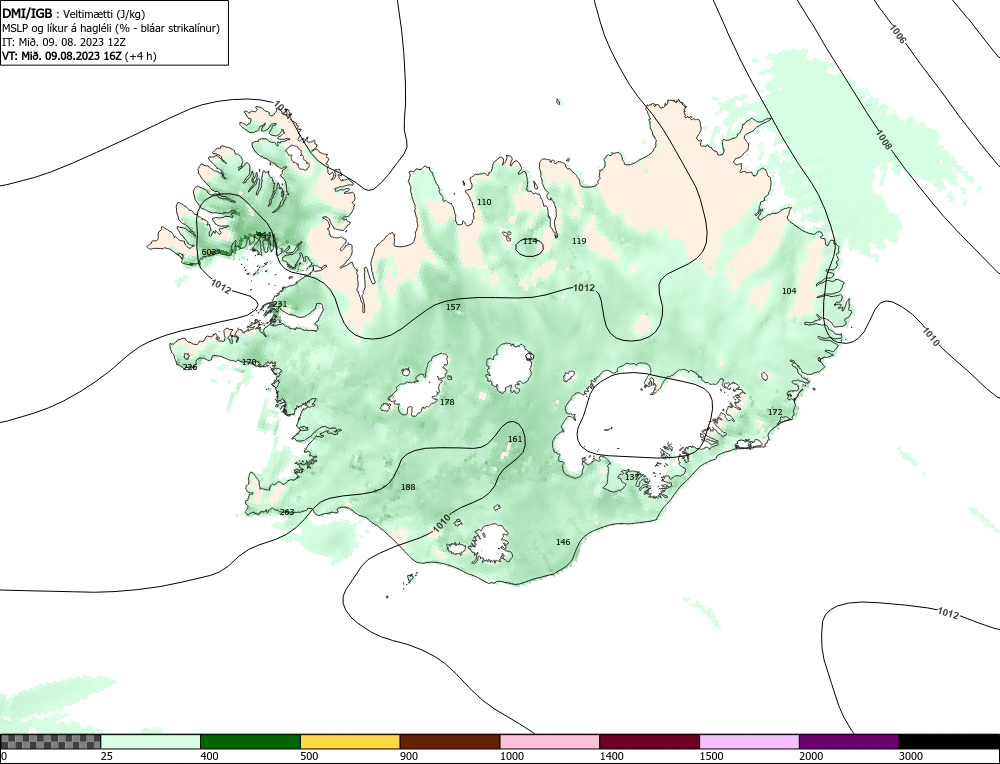Screen dimensions: 1000x764
Task: Click the 1006 isobar label
Action: (897, 34)
